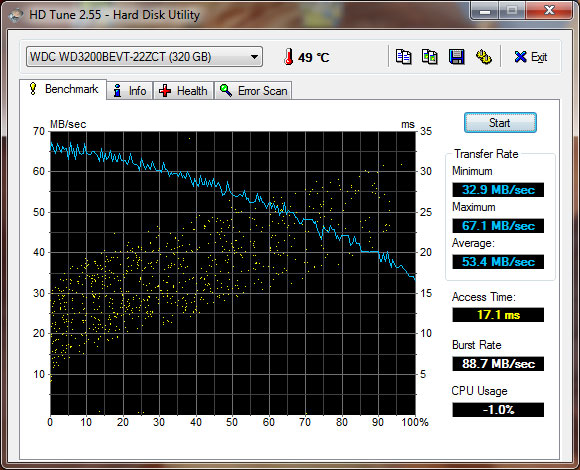Click the Exit button text
This screenshot has height=470, width=580.
click(539, 57)
